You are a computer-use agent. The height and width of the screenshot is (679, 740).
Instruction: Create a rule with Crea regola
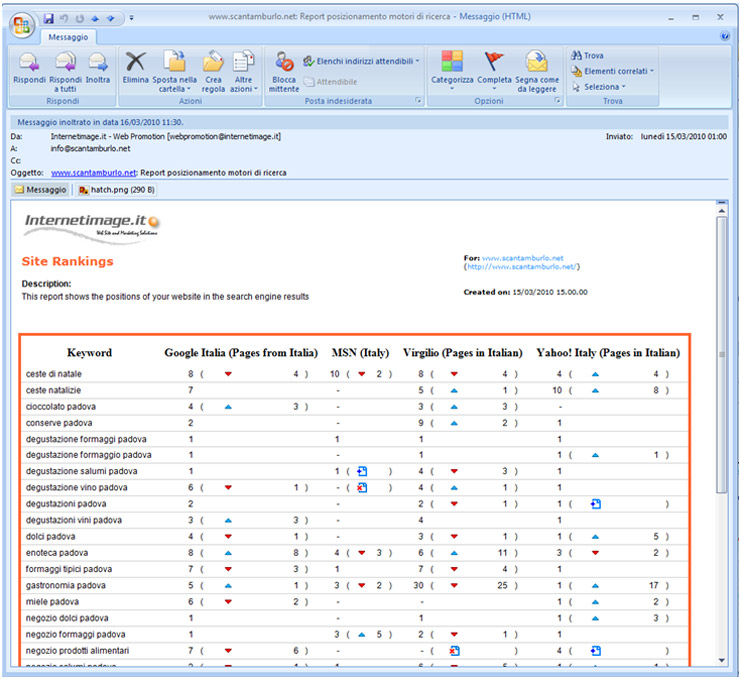(x=213, y=72)
